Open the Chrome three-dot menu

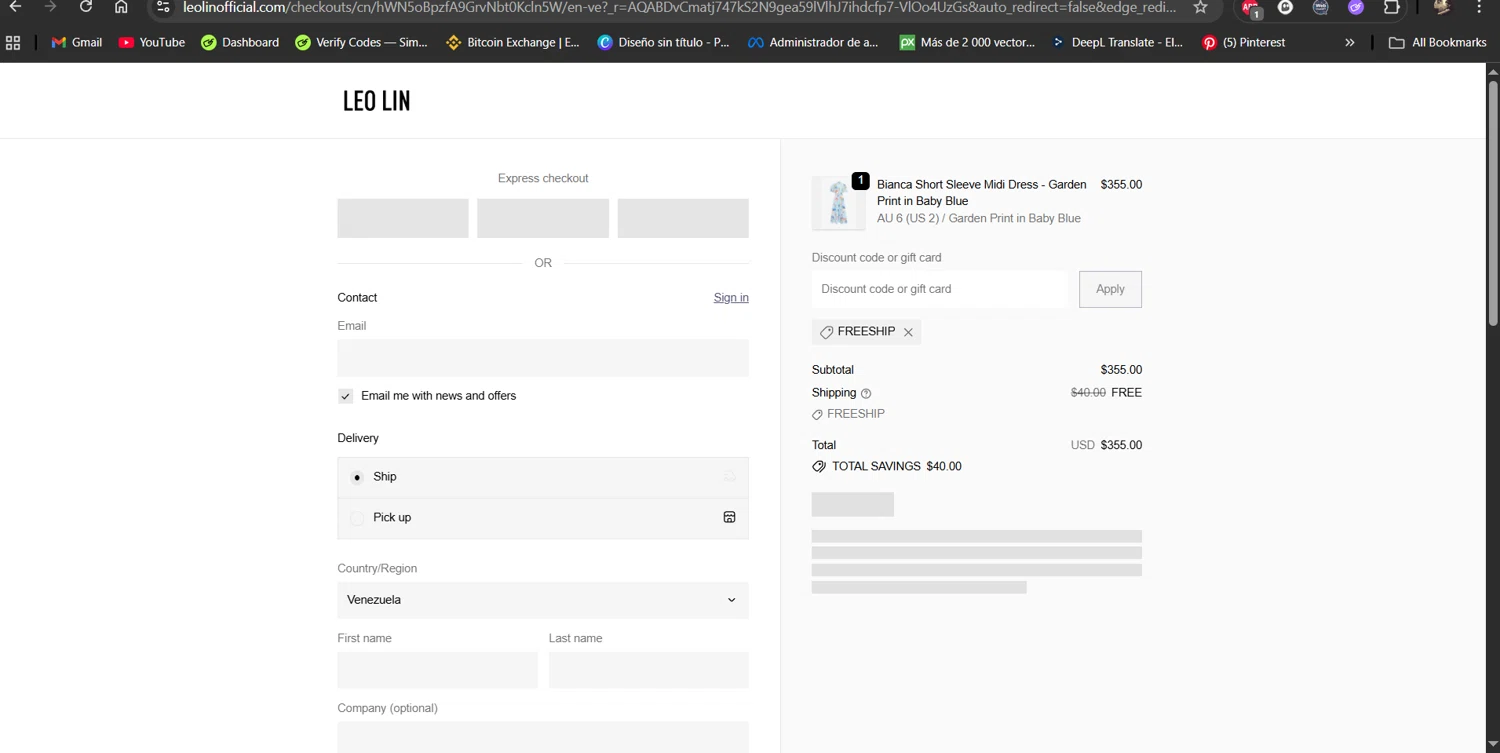(1479, 7)
